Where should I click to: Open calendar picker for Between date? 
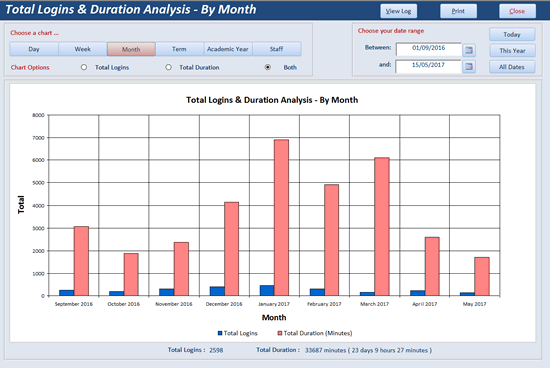[469, 50]
